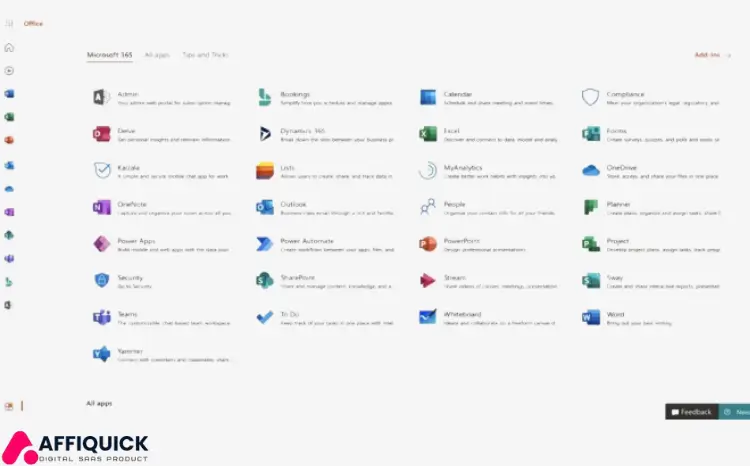Image resolution: width=750 pixels, height=466 pixels.
Task: Click the Create plus icon in the sidebar
Action: (9, 71)
